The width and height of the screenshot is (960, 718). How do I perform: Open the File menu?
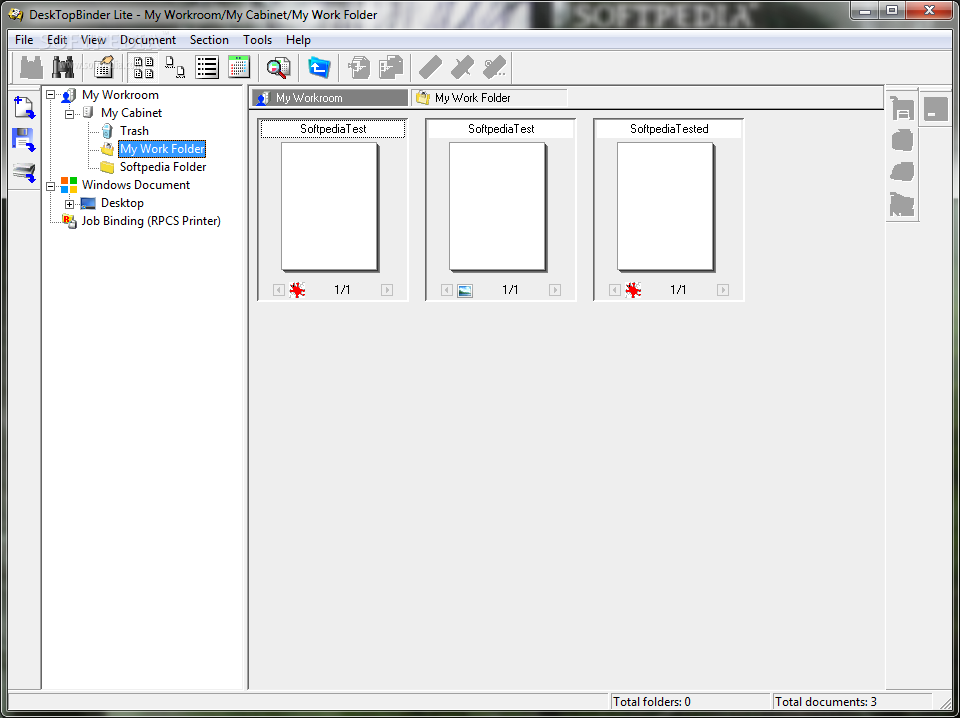click(x=24, y=40)
